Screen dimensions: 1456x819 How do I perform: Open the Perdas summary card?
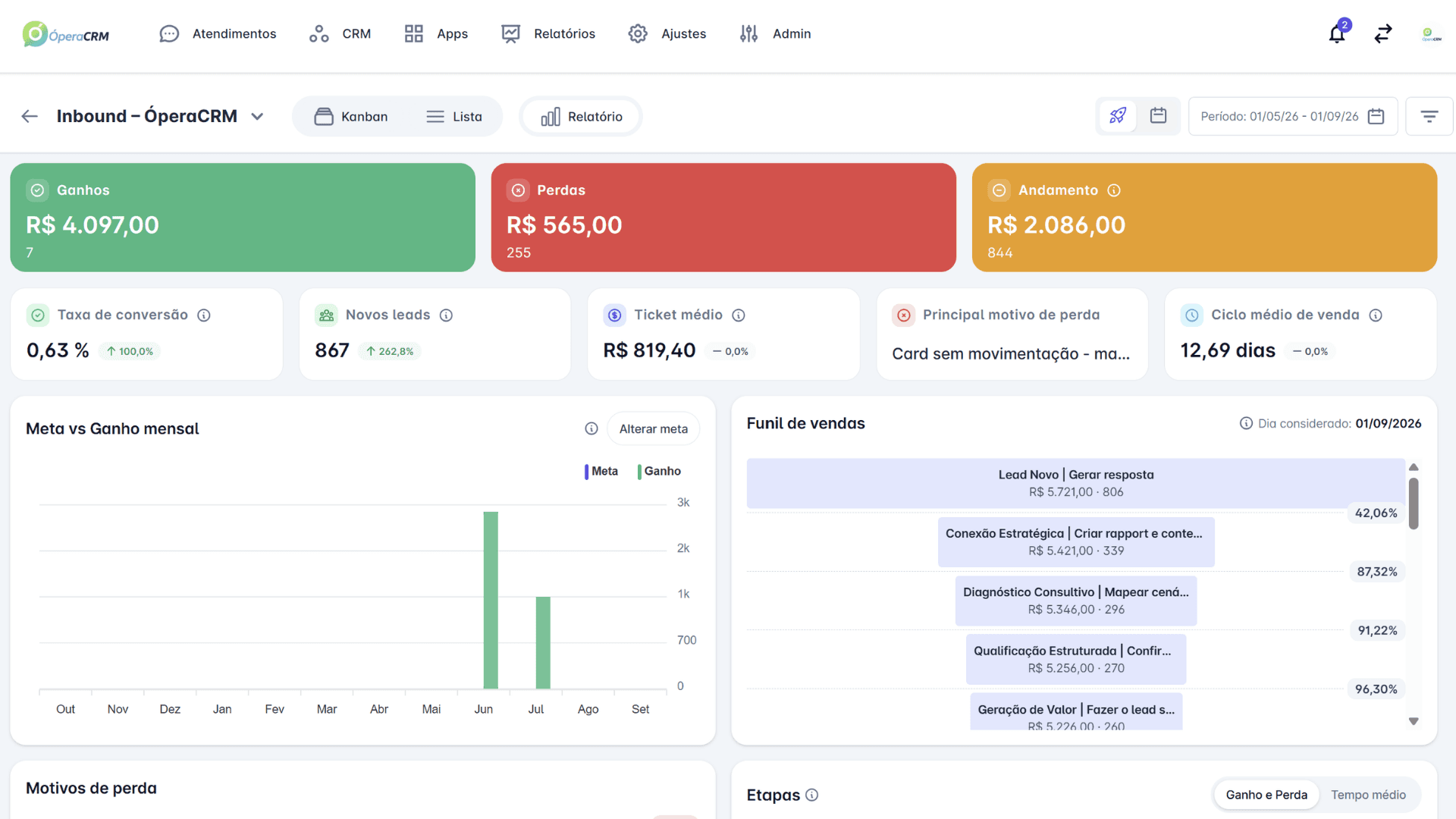pyautogui.click(x=723, y=218)
